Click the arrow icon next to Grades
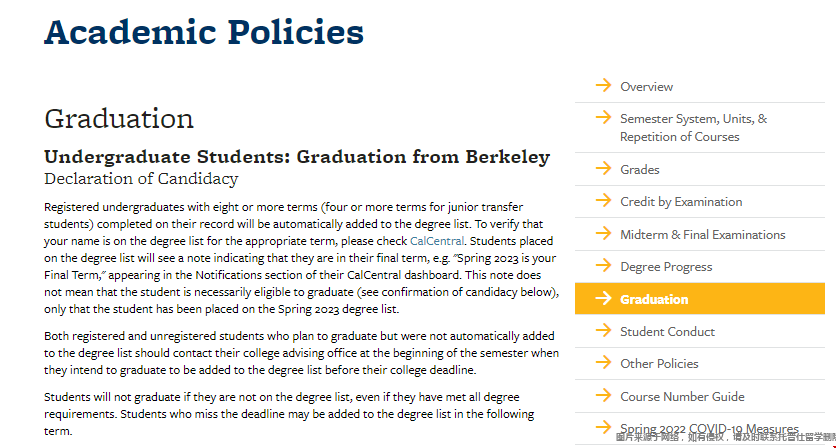The height and width of the screenshot is (448, 836). pyautogui.click(x=604, y=169)
